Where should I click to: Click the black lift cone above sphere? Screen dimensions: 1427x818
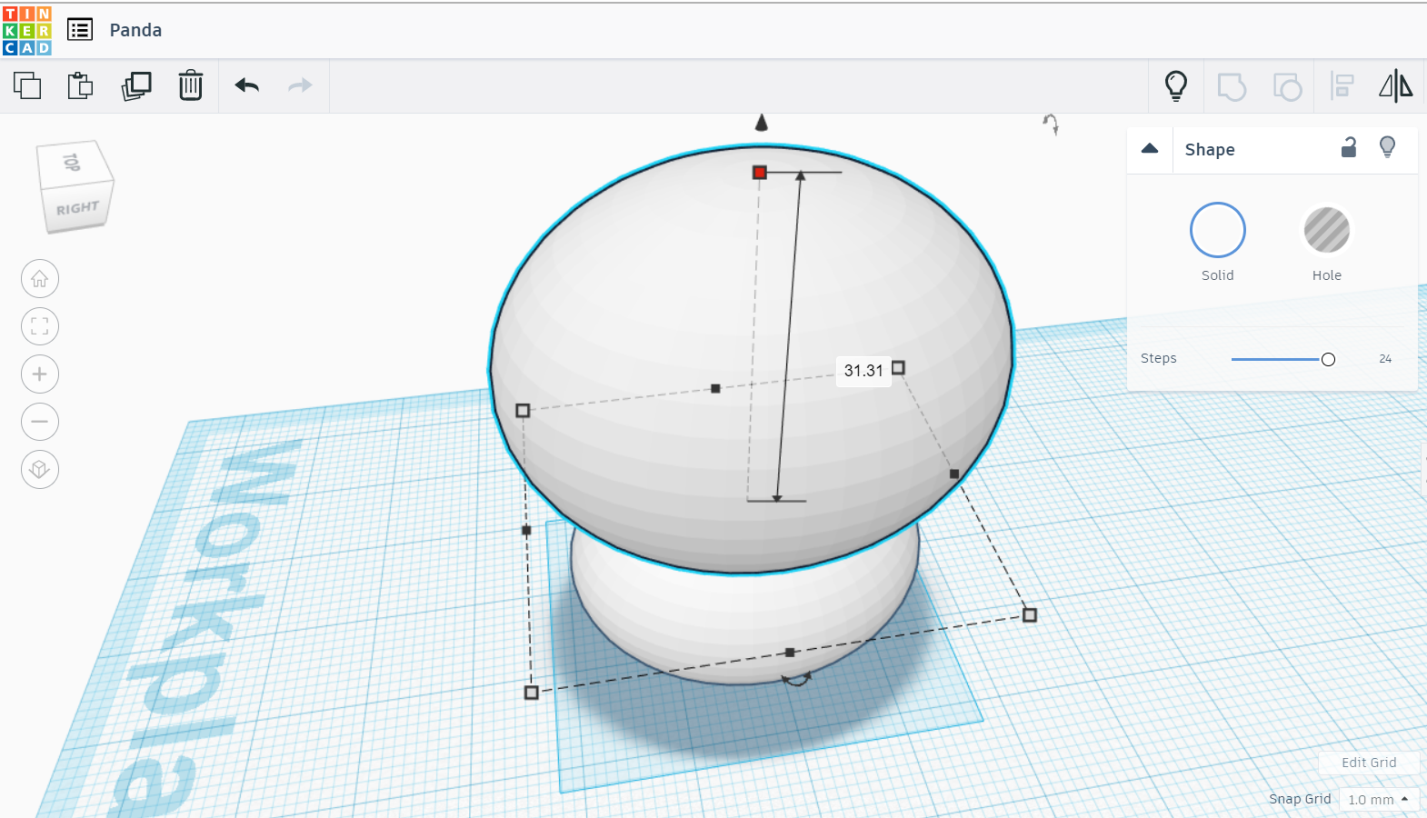tap(761, 122)
